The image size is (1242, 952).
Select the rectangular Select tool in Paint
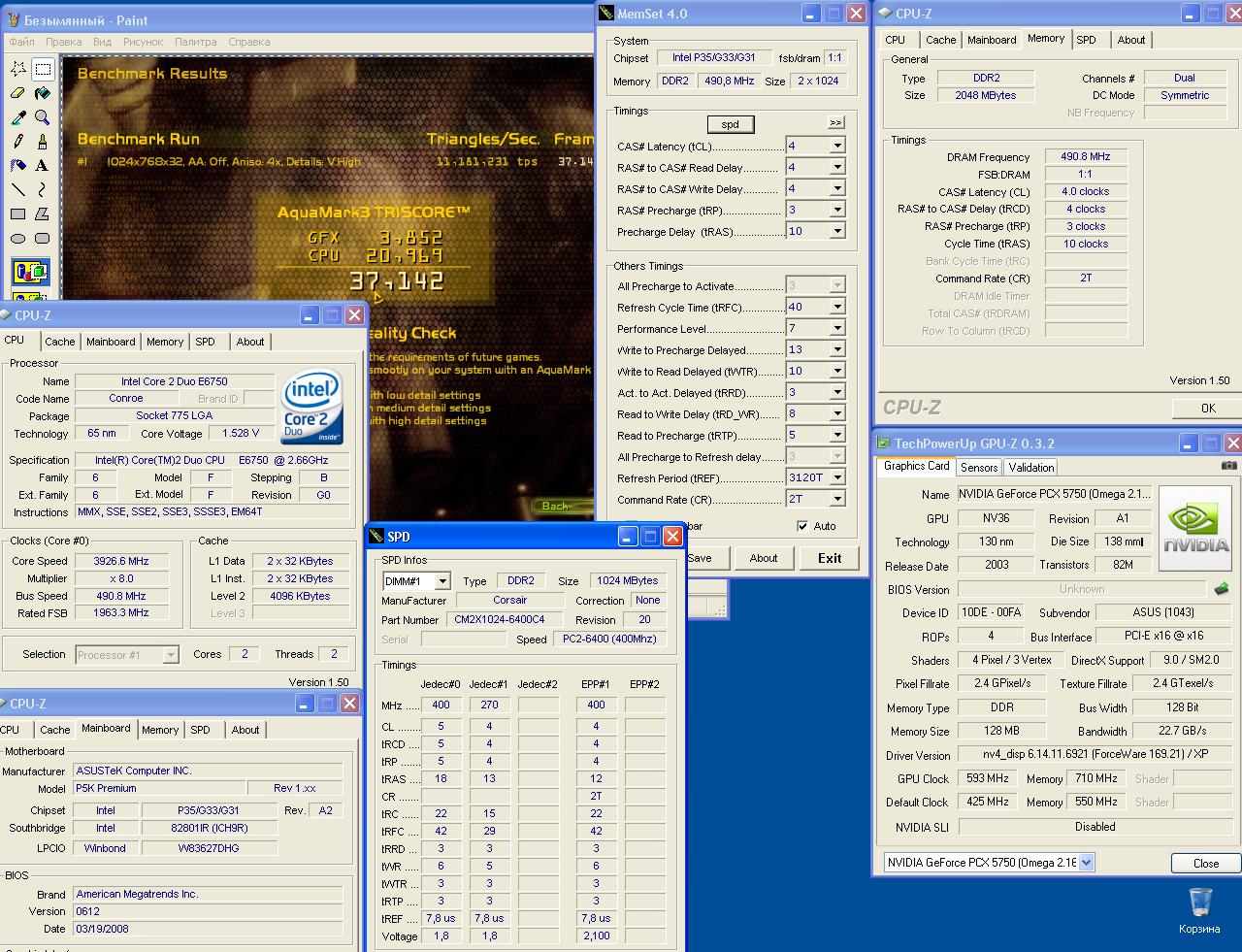point(43,69)
